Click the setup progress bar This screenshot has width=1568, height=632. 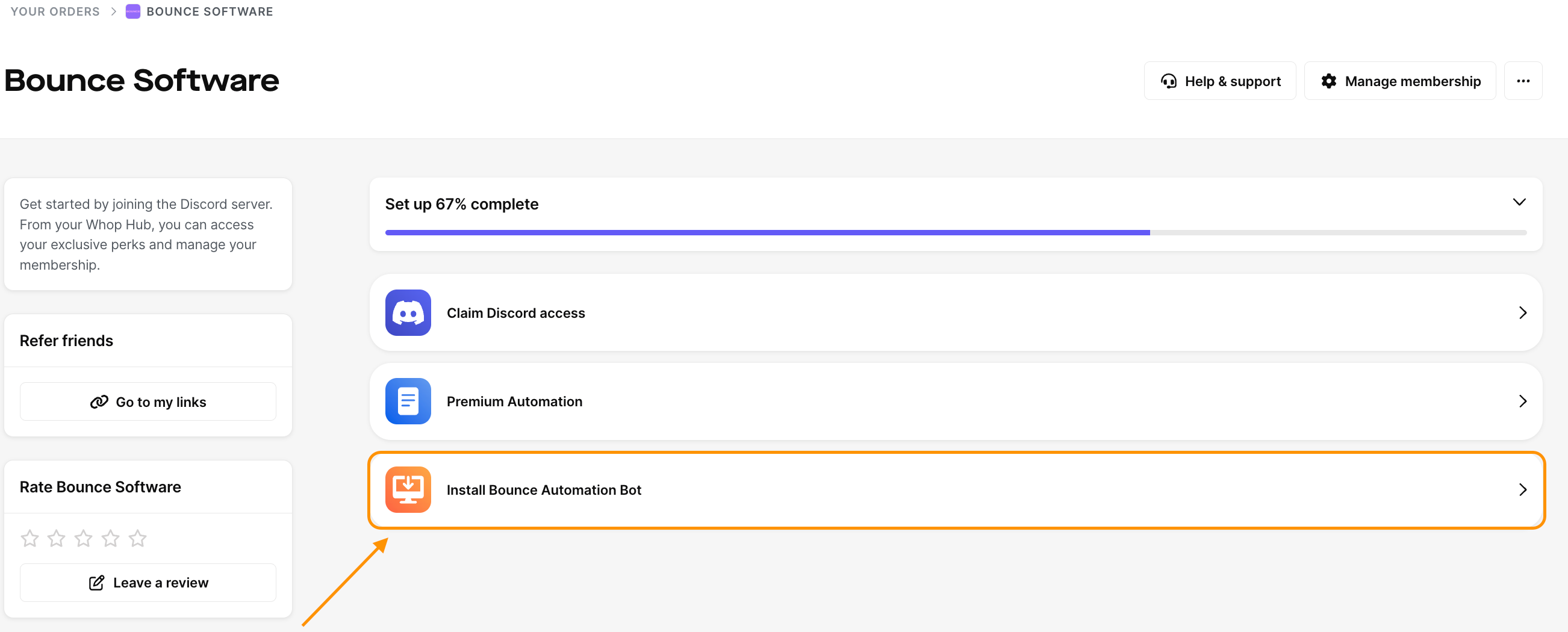click(956, 233)
